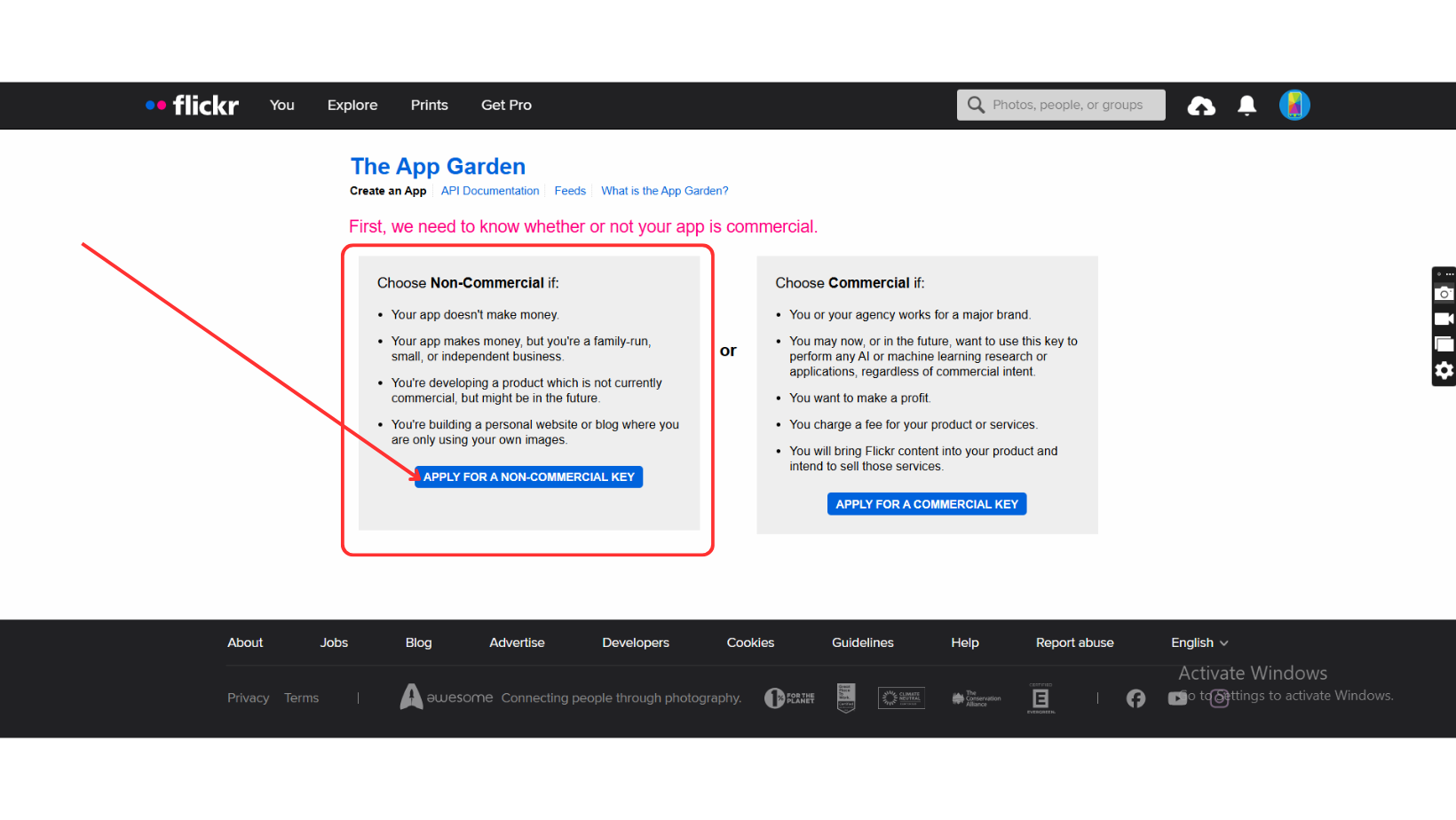Click the gallery icon in side toolbar
Screen dimensions: 1456x820
(1444, 344)
